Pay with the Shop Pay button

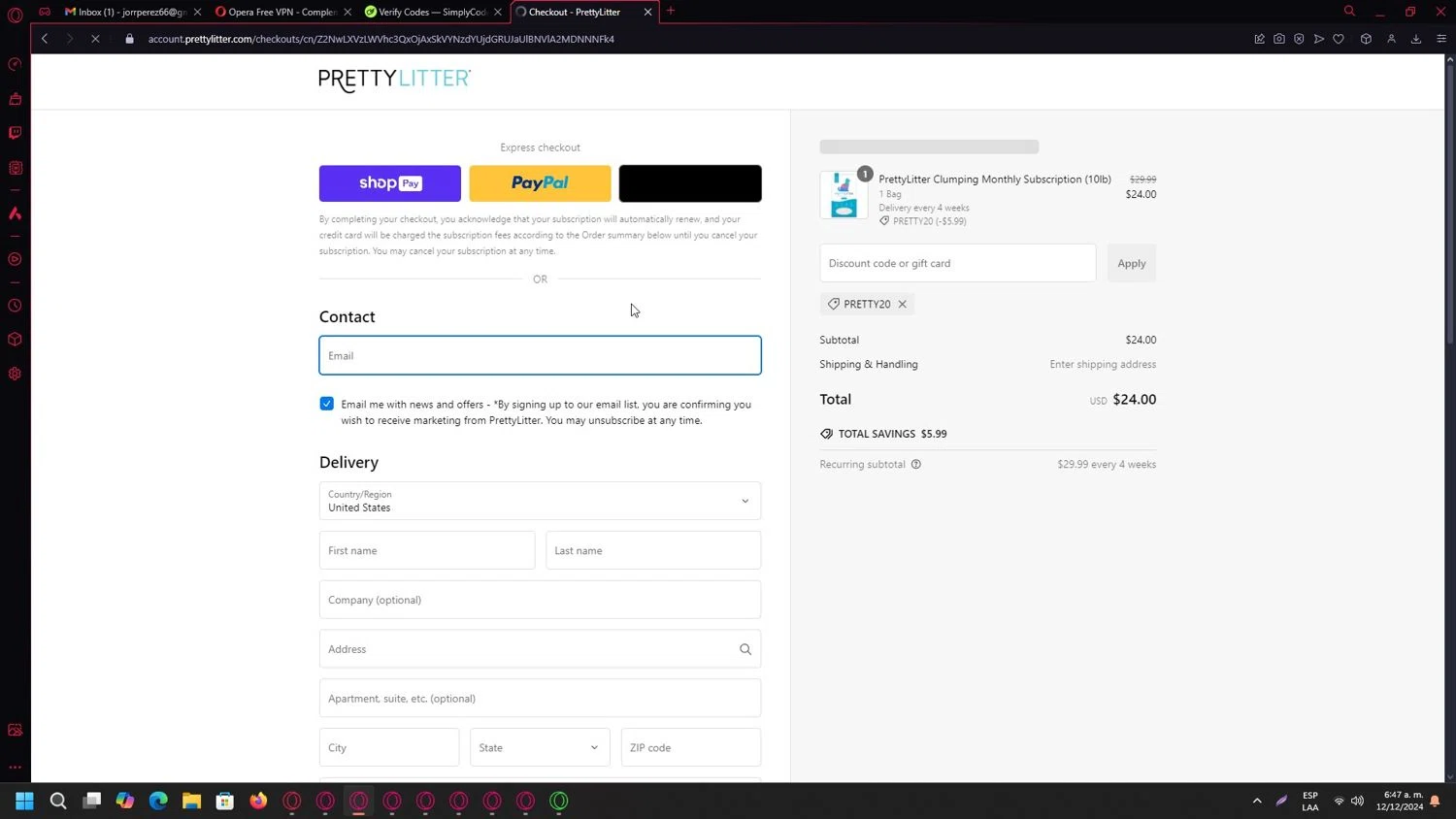390,183
